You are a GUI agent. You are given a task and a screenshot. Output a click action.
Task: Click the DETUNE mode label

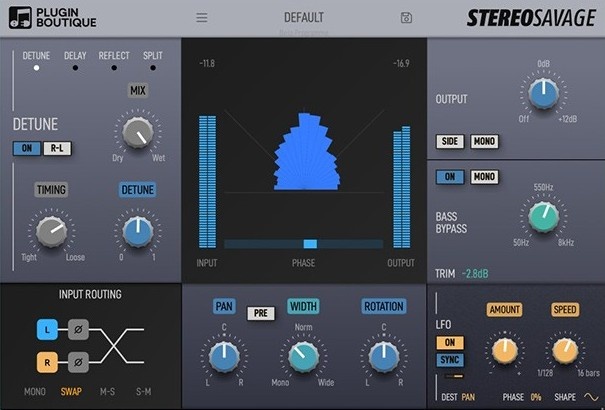pyautogui.click(x=36, y=56)
